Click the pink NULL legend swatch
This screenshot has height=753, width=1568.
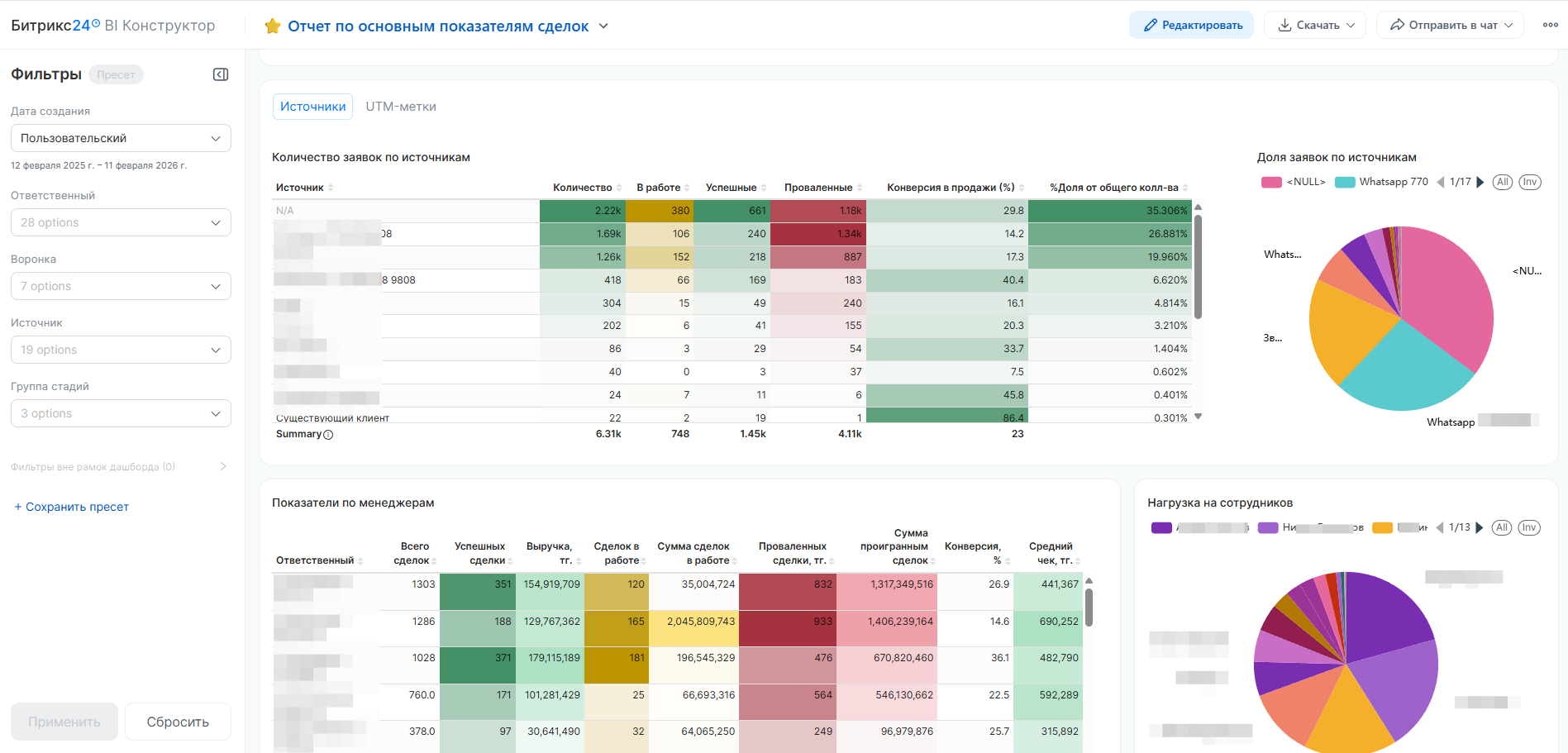(1271, 182)
